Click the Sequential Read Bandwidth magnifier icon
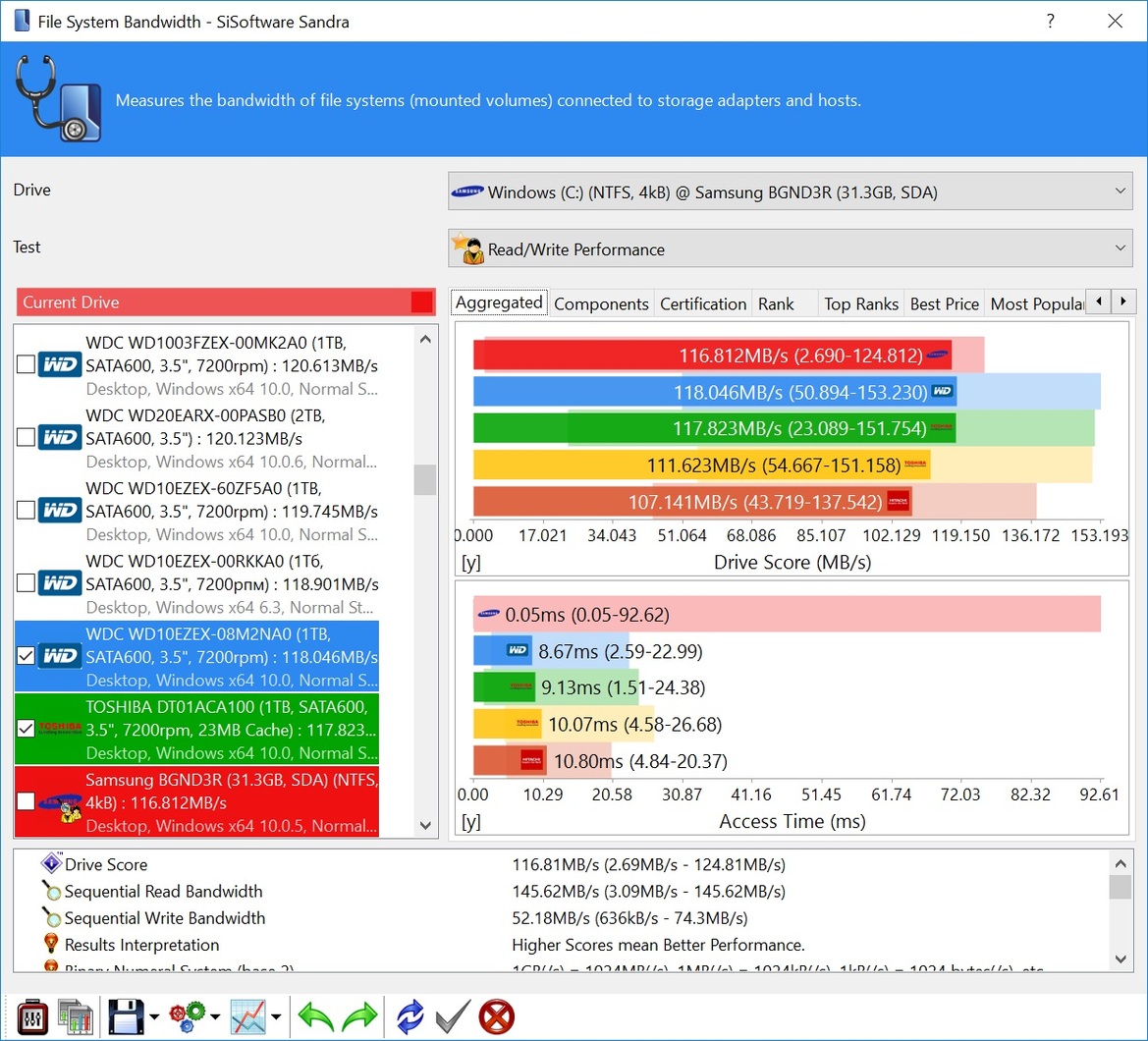The width and height of the screenshot is (1148, 1041). point(51,890)
